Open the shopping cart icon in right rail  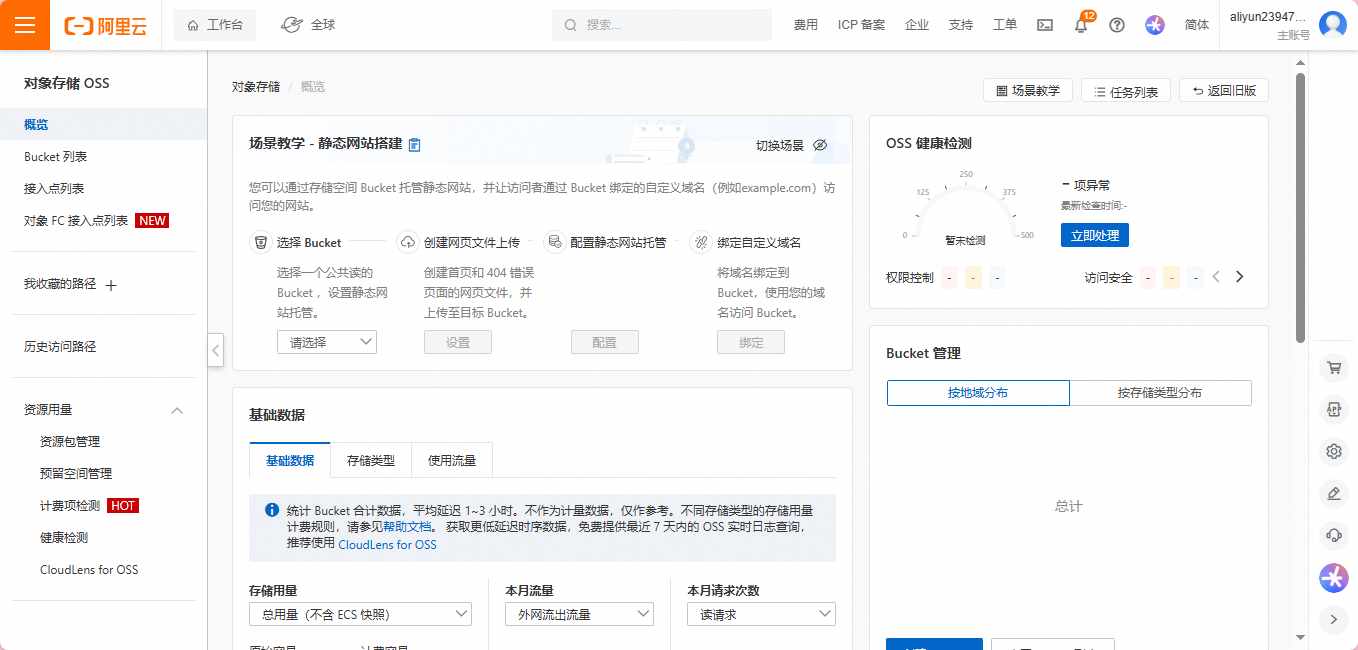point(1333,367)
